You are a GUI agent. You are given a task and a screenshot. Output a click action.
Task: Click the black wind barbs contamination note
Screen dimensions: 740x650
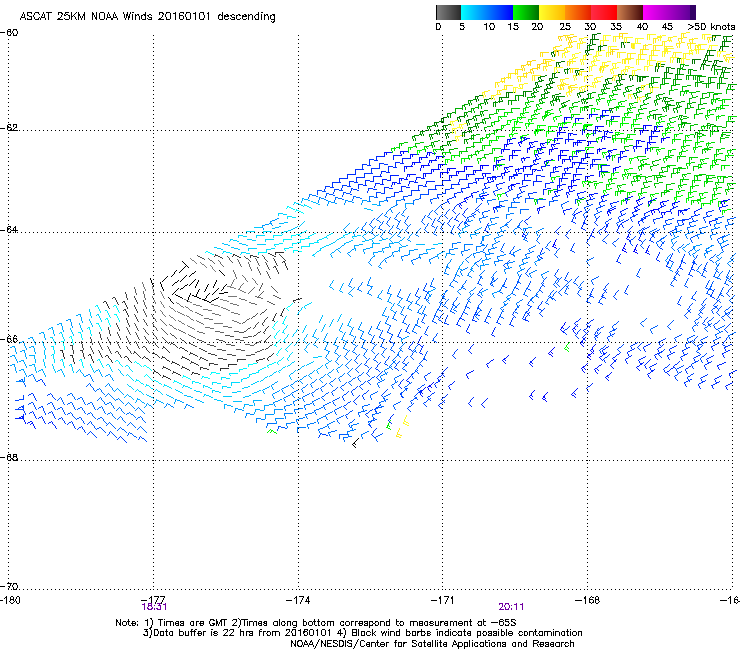click(460, 633)
